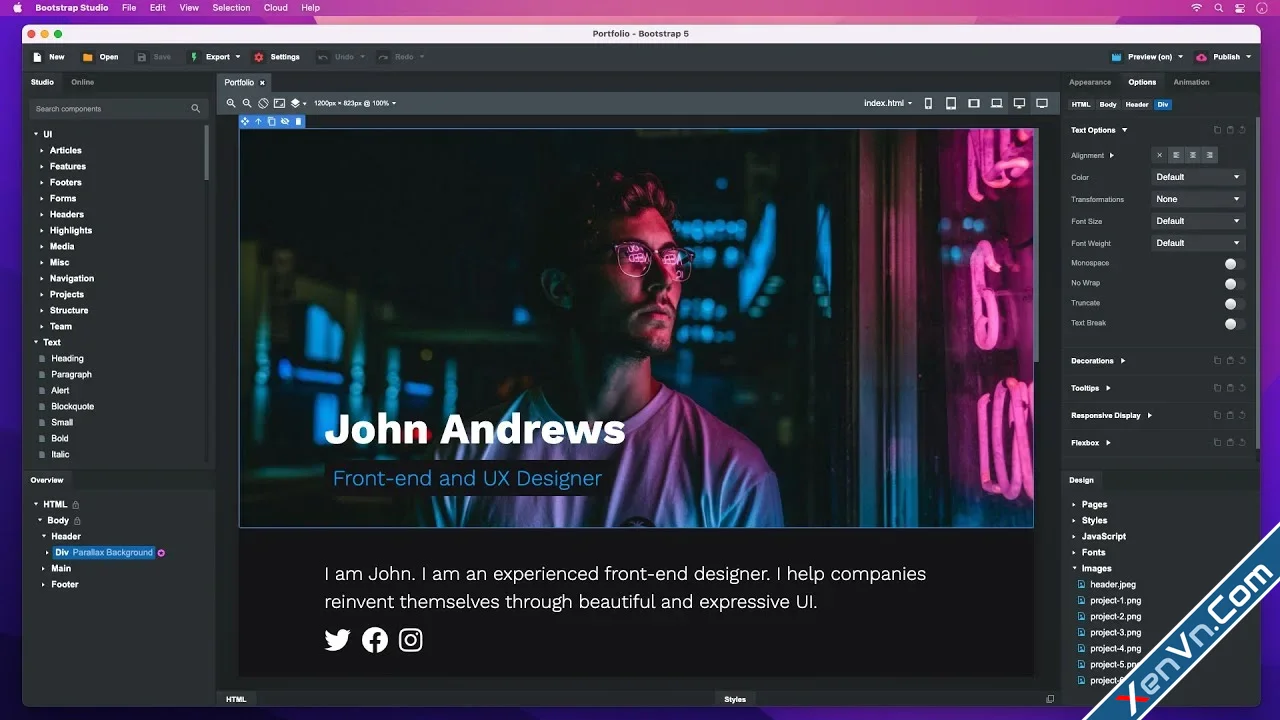Select the phone portrait device preview
This screenshot has height=720, width=1280.
pos(928,103)
